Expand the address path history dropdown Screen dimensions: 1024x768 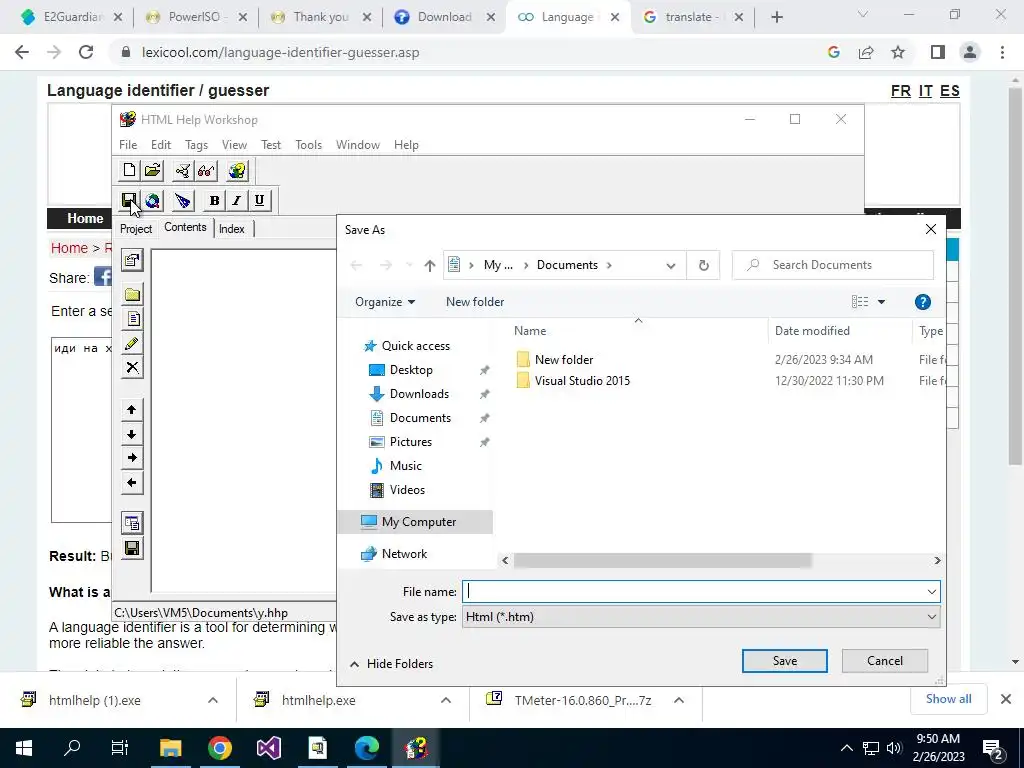pyautogui.click(x=670, y=265)
